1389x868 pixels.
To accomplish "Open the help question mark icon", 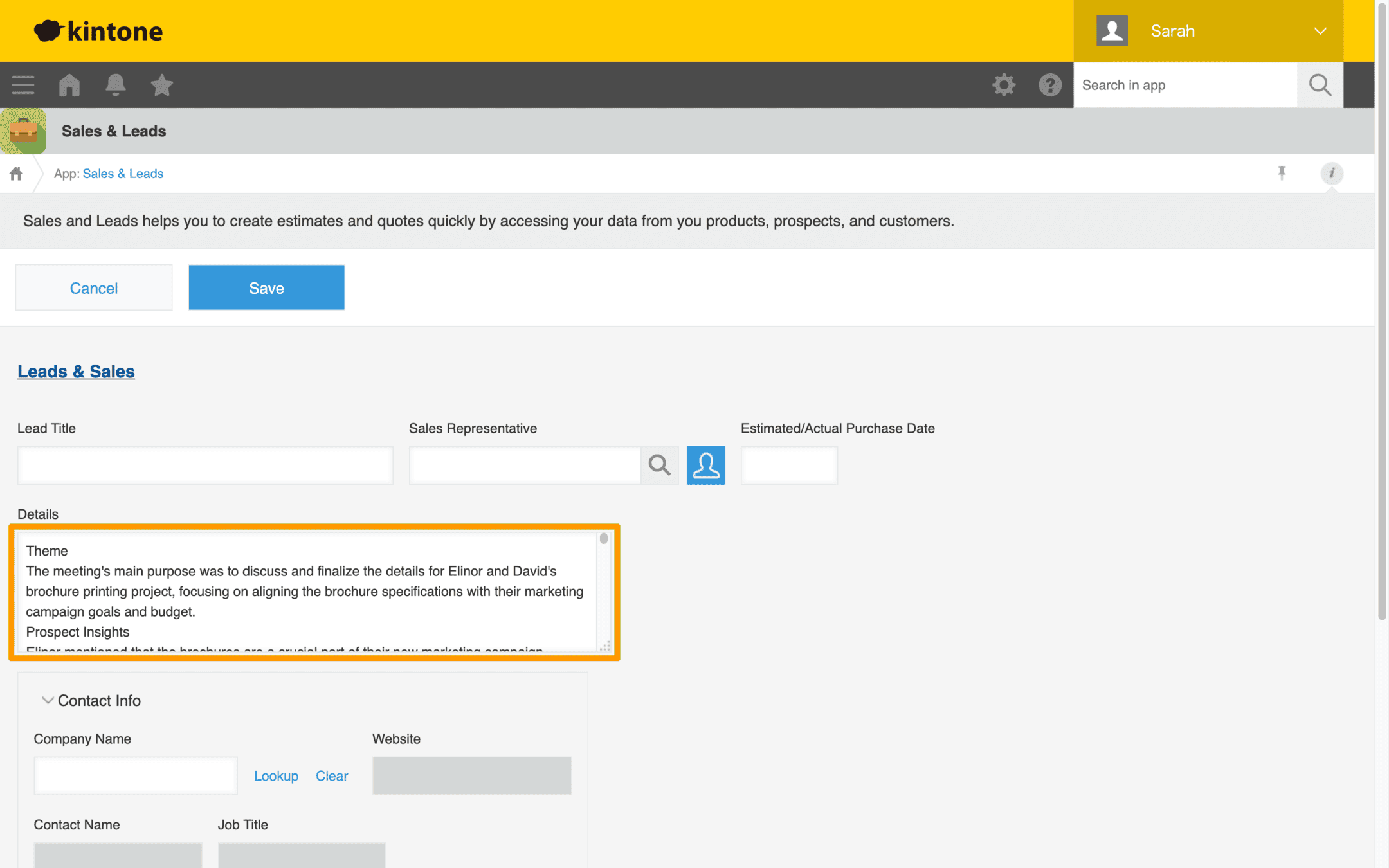I will tap(1050, 85).
